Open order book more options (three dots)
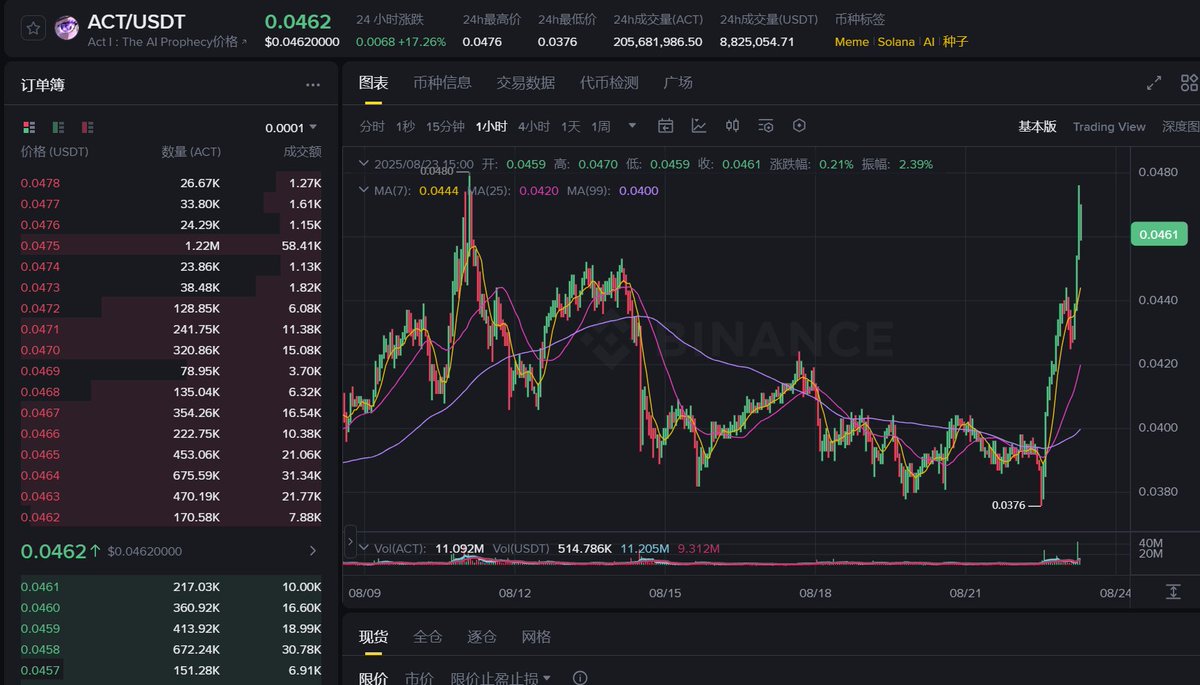This screenshot has height=685, width=1200. pos(313,85)
